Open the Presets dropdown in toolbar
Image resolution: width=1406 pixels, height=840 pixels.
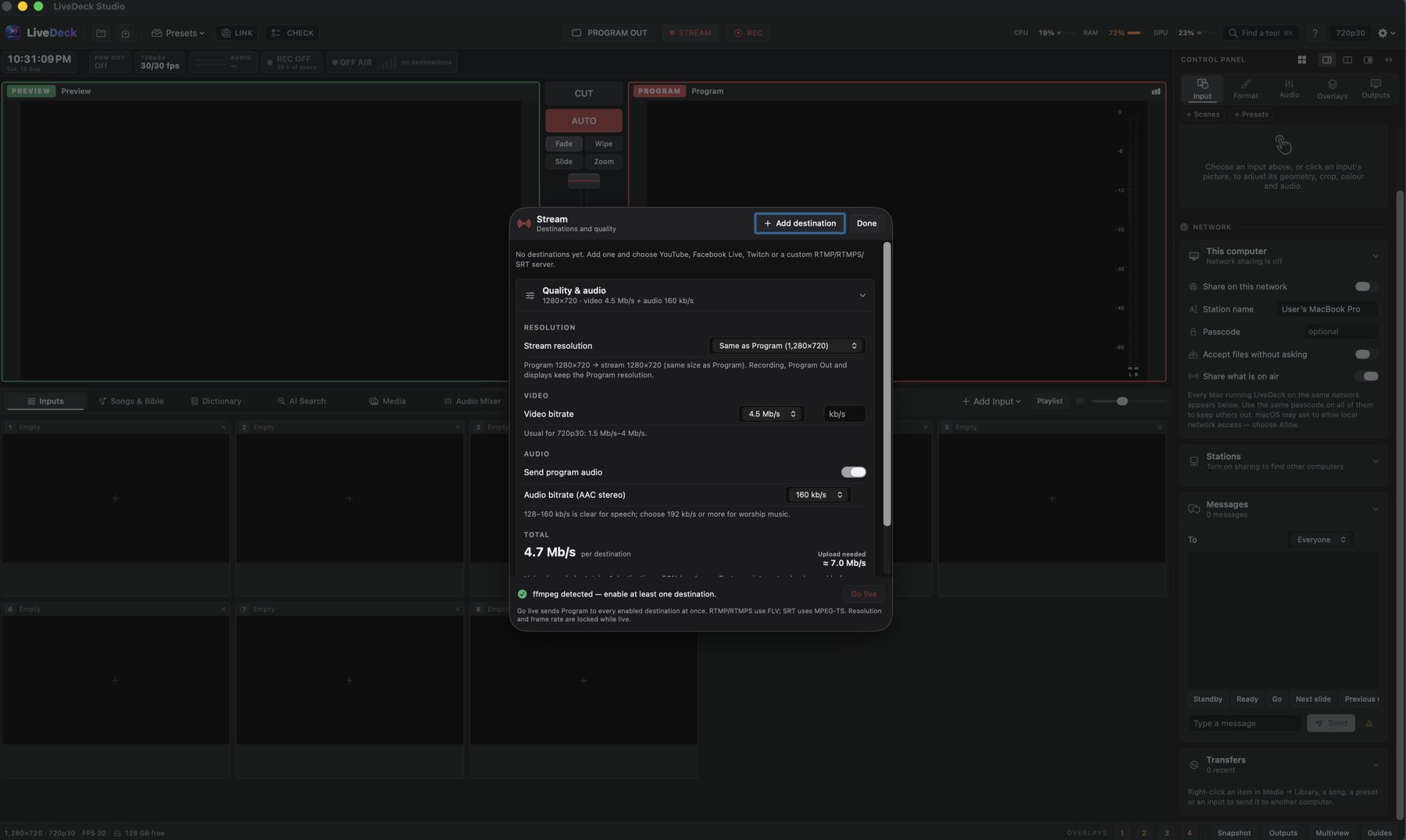pyautogui.click(x=177, y=33)
